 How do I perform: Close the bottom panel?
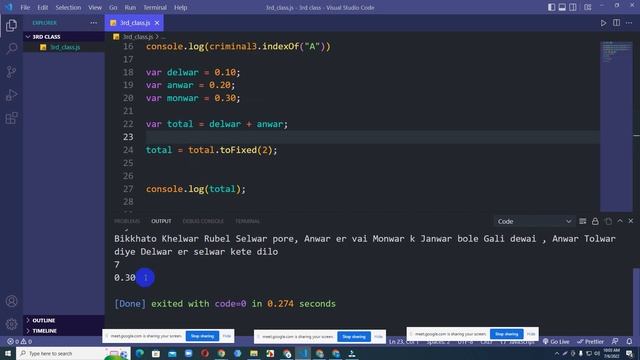pyautogui.click(x=631, y=221)
